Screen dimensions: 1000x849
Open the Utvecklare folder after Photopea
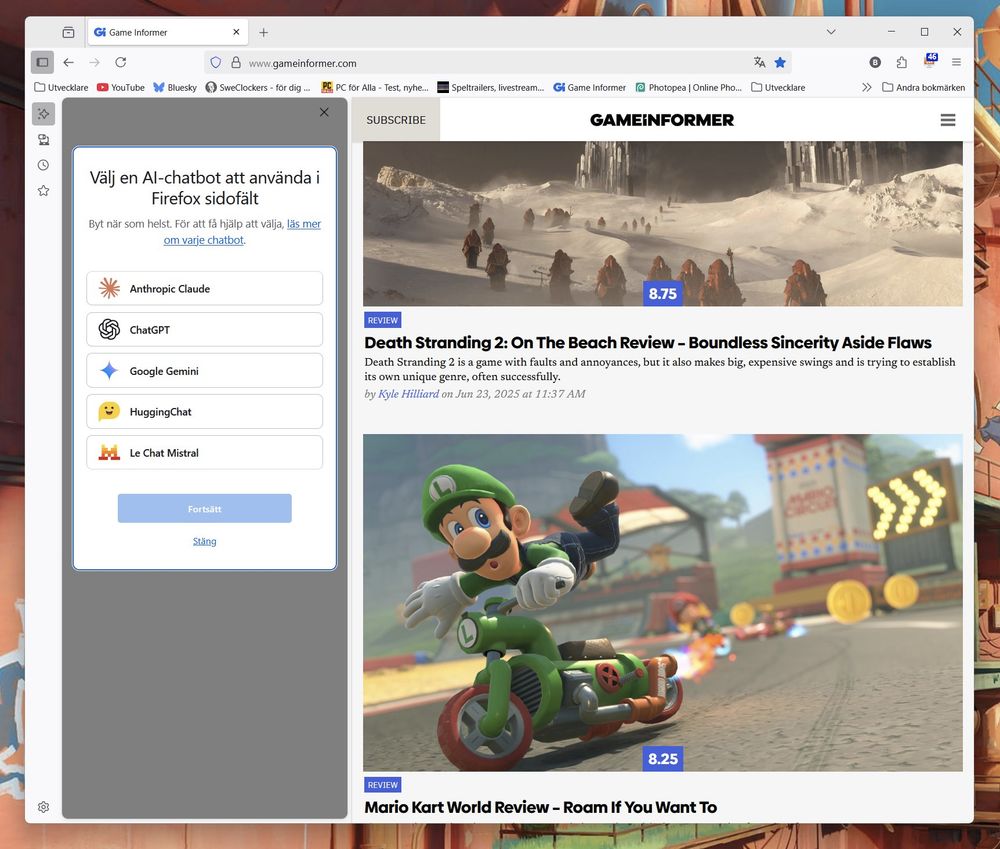pos(778,87)
